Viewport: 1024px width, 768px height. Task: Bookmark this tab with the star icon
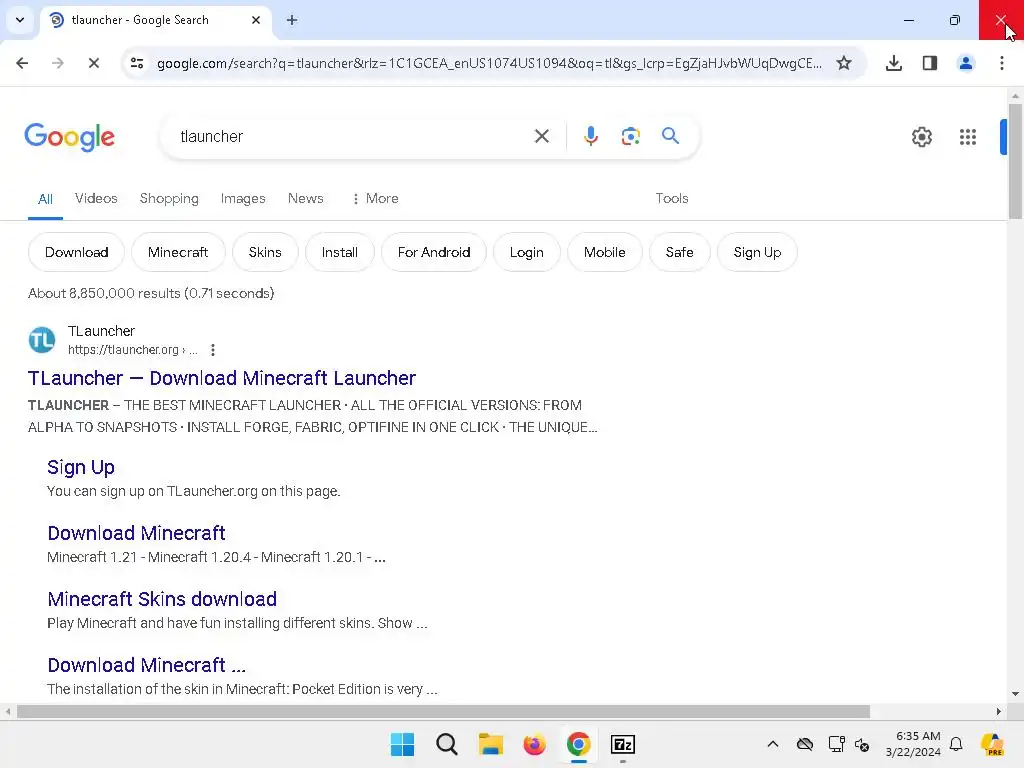[x=844, y=63]
